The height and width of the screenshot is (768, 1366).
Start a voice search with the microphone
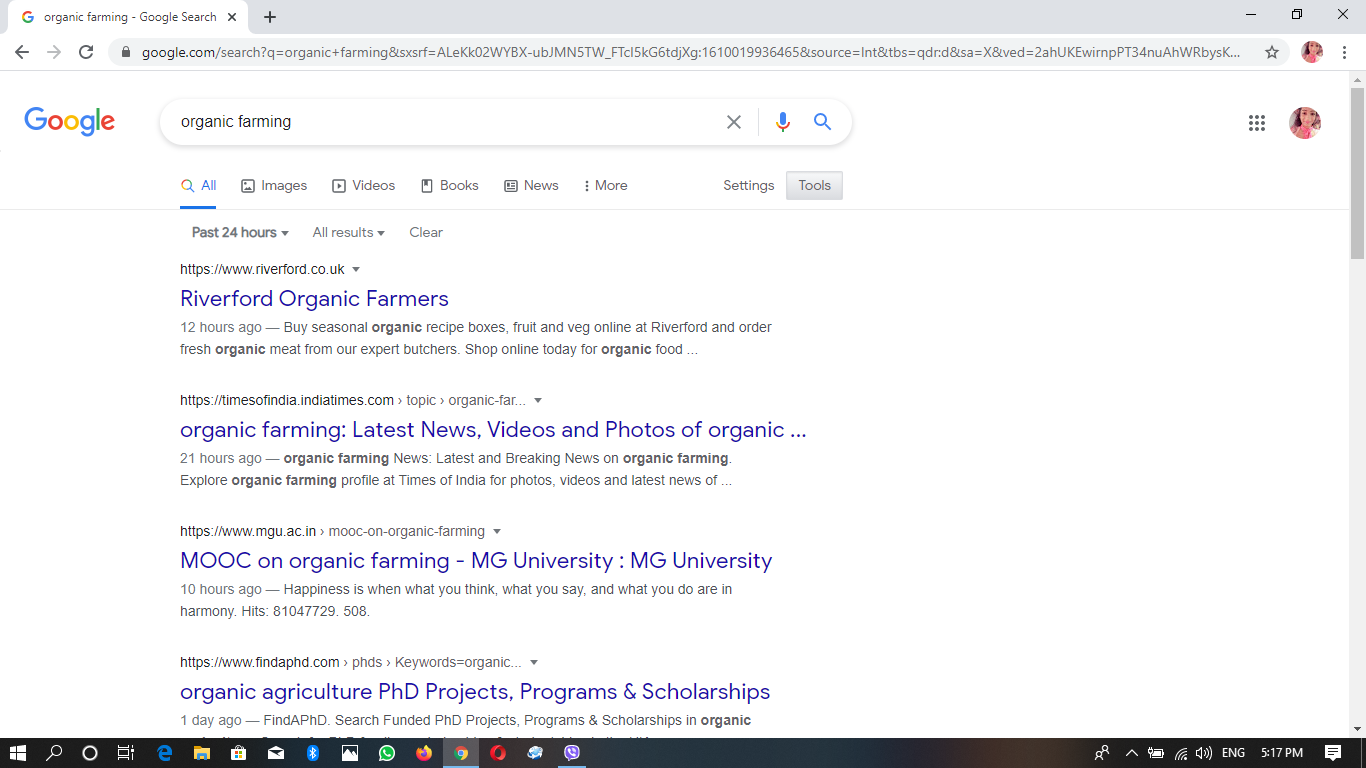tap(783, 122)
